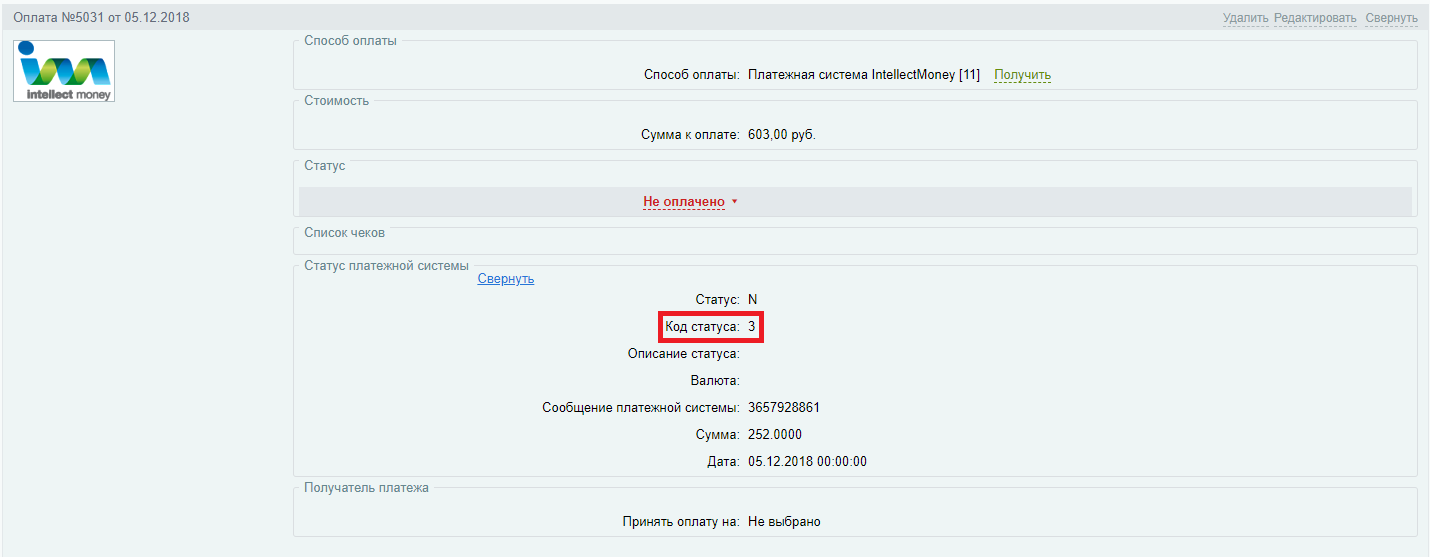Click Не выбрано next to Принять оплату на
The width and height of the screenshot is (1430, 557).
[784, 522]
